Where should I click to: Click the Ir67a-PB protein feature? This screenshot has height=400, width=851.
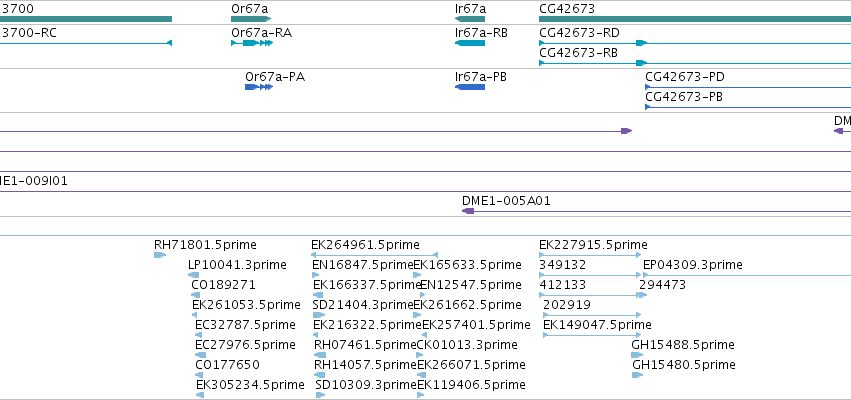click(x=470, y=87)
